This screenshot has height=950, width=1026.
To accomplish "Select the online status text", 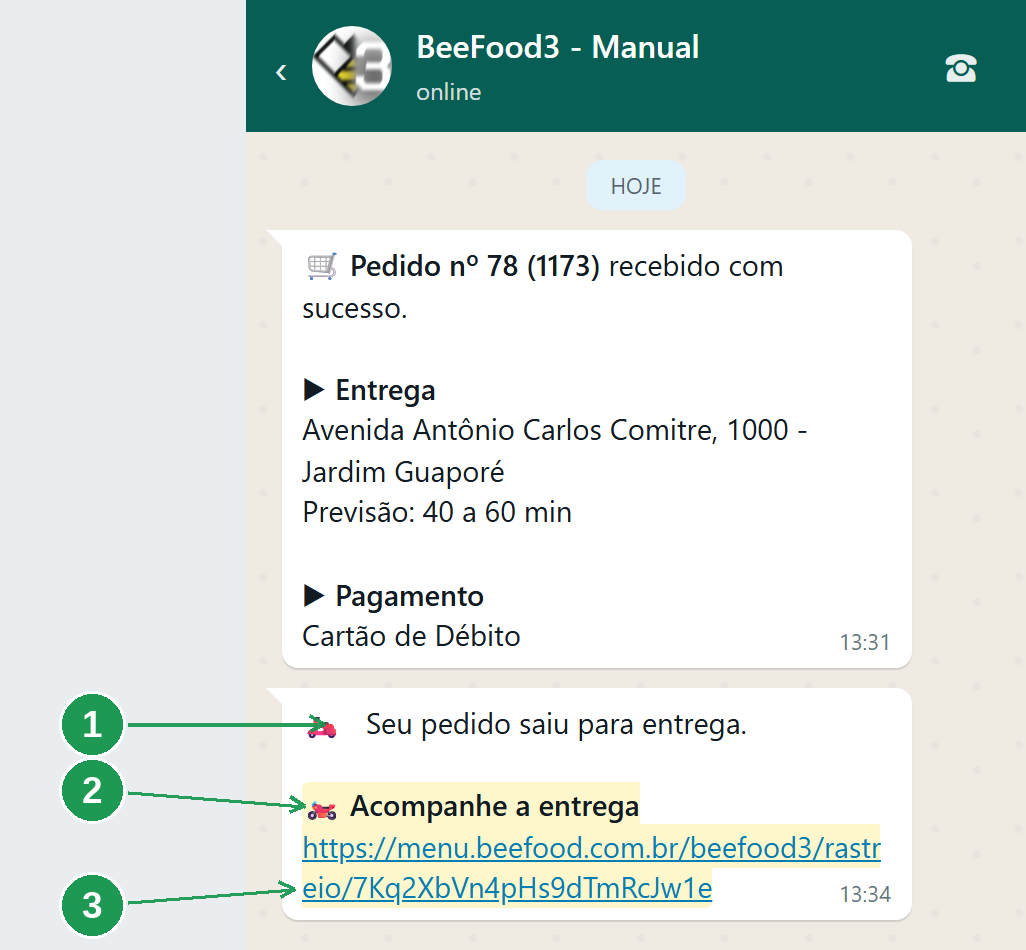I will pyautogui.click(x=448, y=92).
